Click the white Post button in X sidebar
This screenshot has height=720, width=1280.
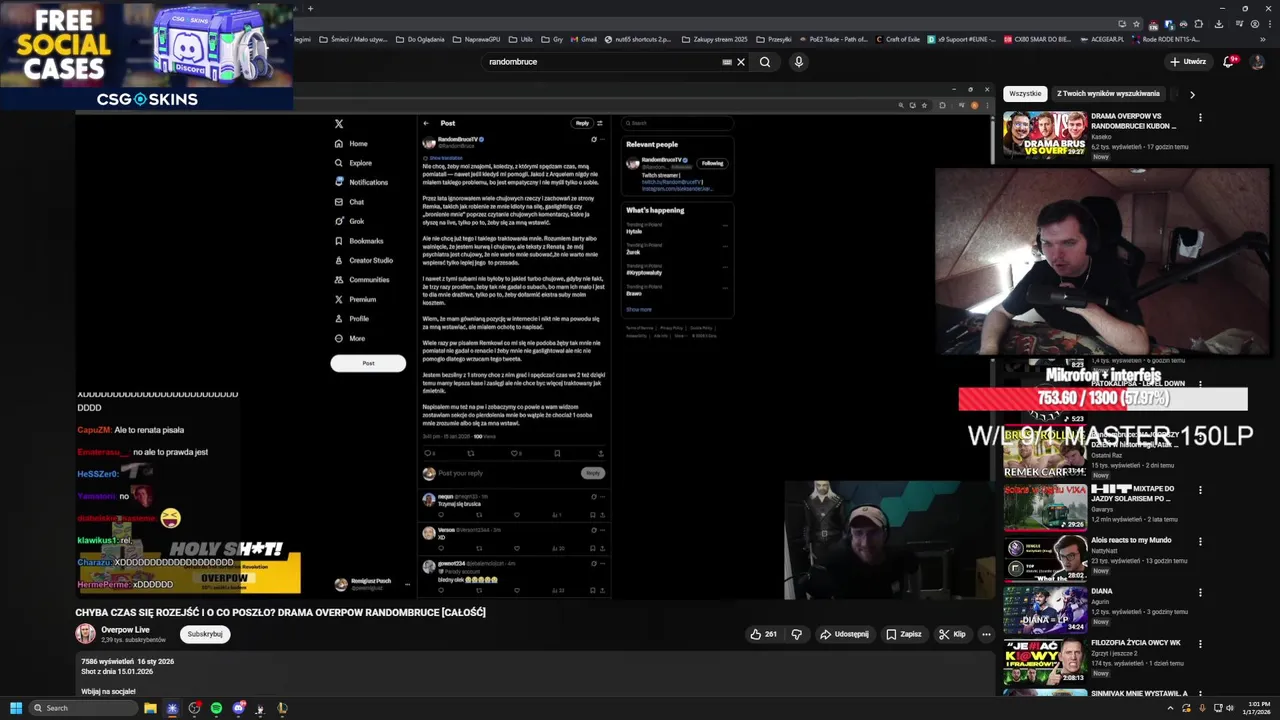click(368, 363)
